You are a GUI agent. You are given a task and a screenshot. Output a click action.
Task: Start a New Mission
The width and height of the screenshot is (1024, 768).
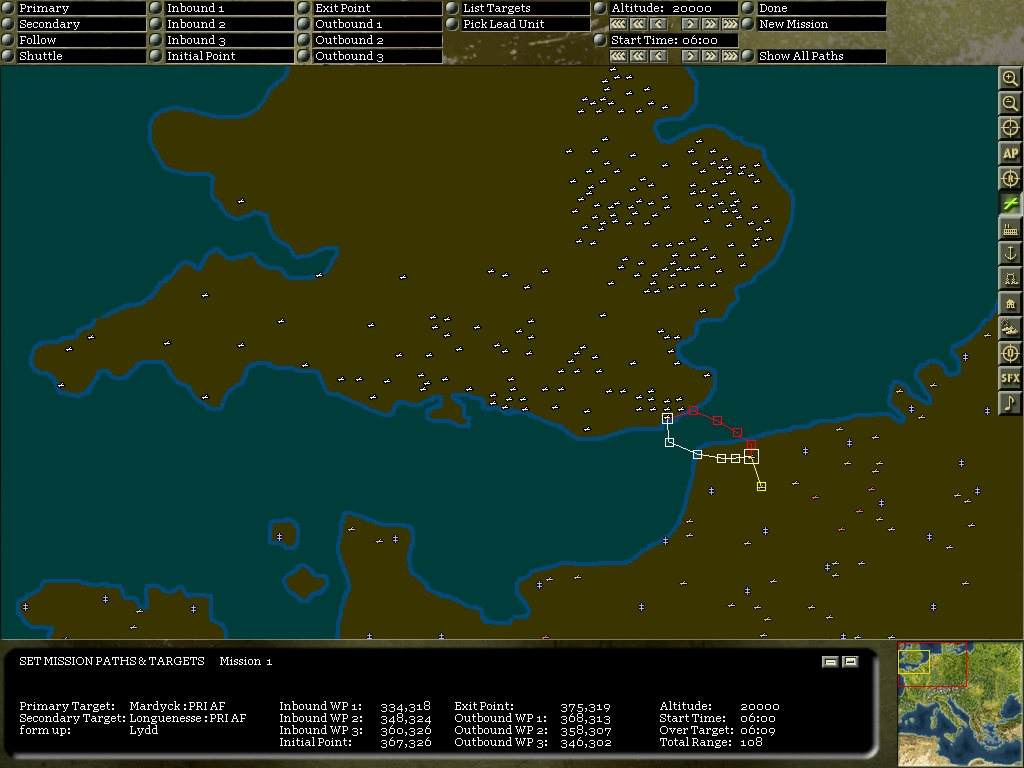pos(748,24)
